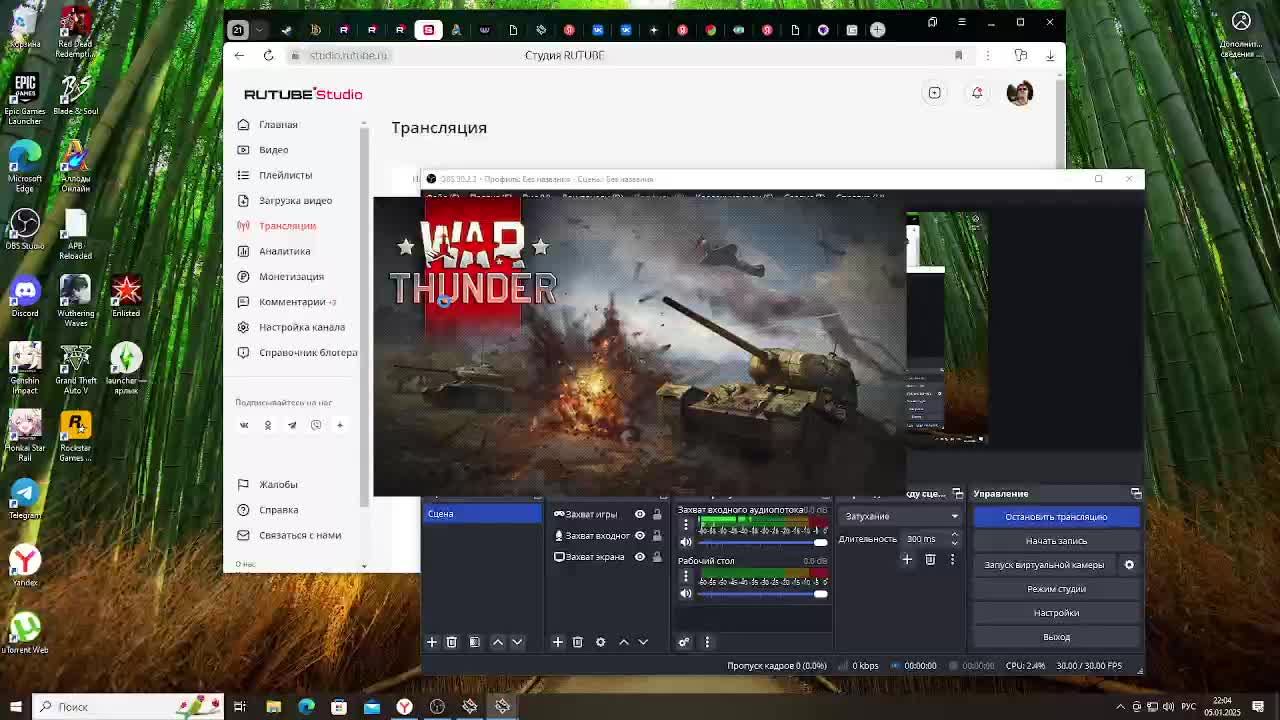Image resolution: width=1280 pixels, height=720 pixels.
Task: Add a new scene in OBS
Action: tap(432, 642)
